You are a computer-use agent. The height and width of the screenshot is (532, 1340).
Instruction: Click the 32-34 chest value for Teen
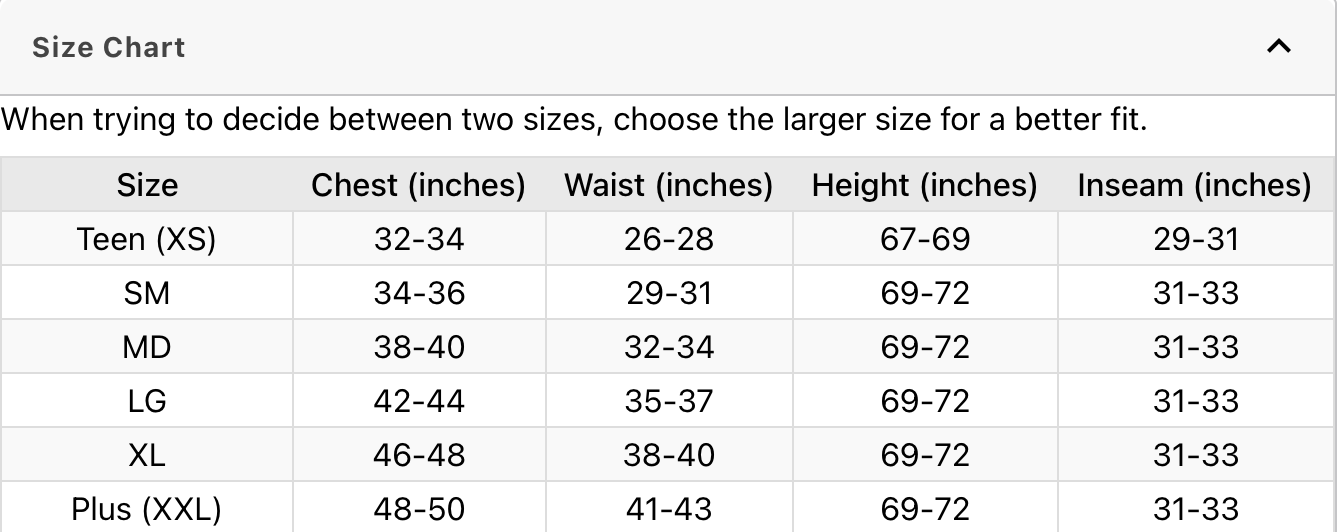click(x=419, y=239)
